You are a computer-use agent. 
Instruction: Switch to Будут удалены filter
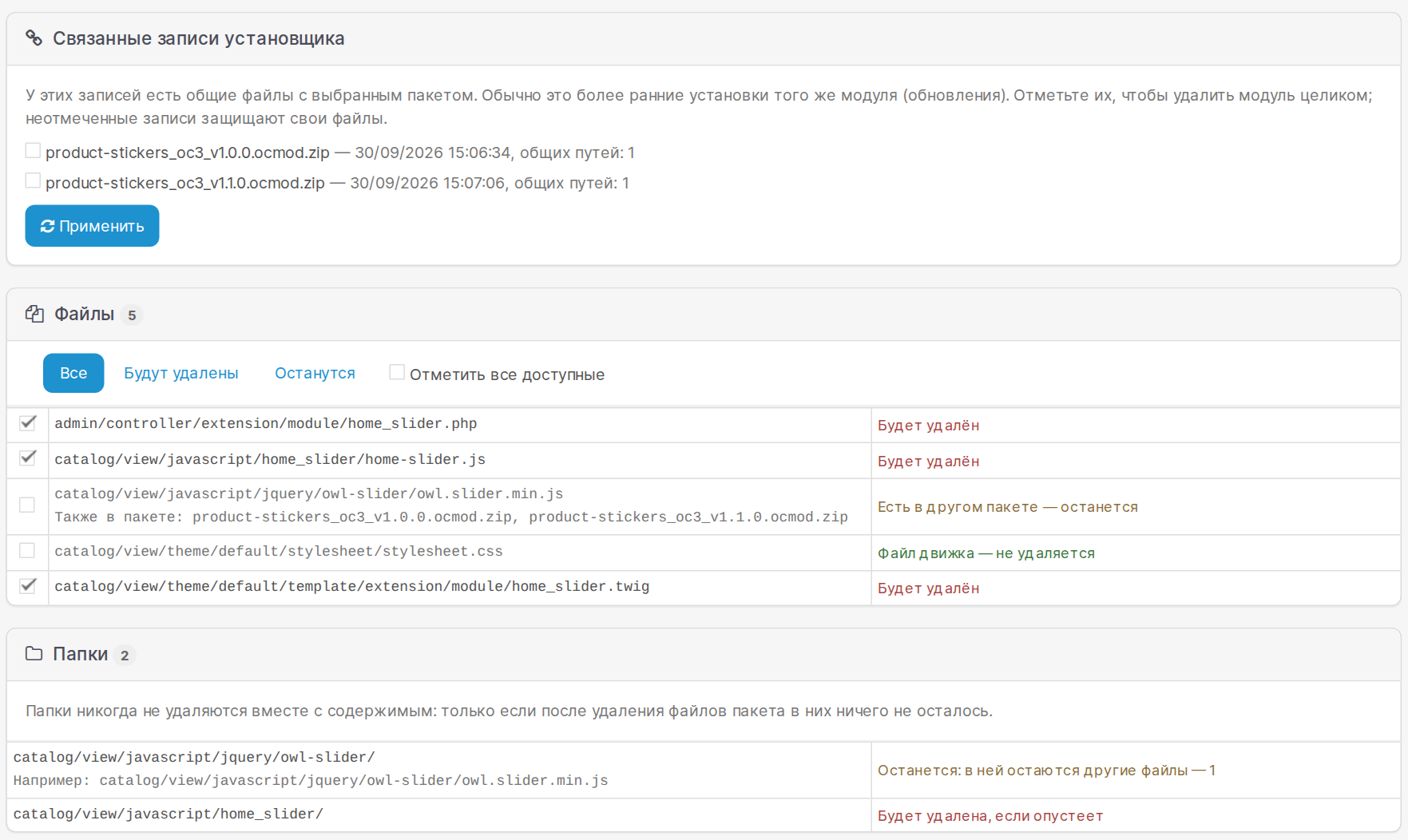(x=181, y=373)
